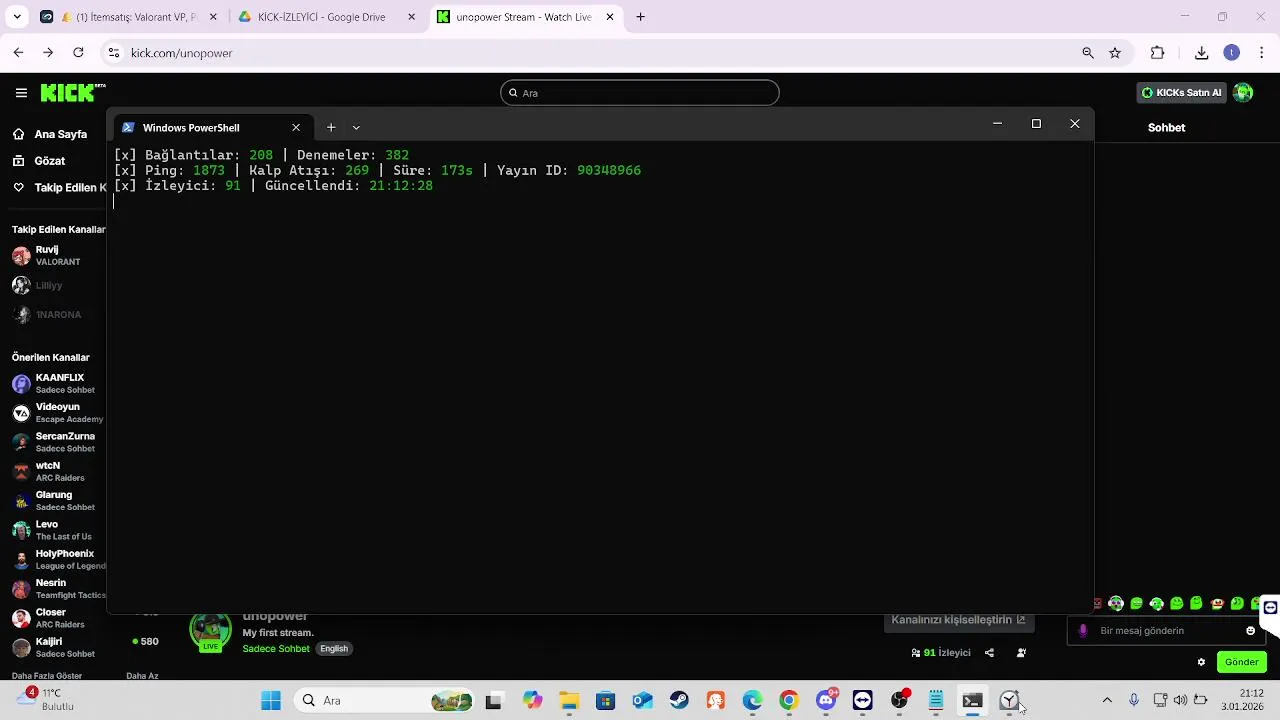
Task: Click the share stream icon
Action: click(x=989, y=653)
